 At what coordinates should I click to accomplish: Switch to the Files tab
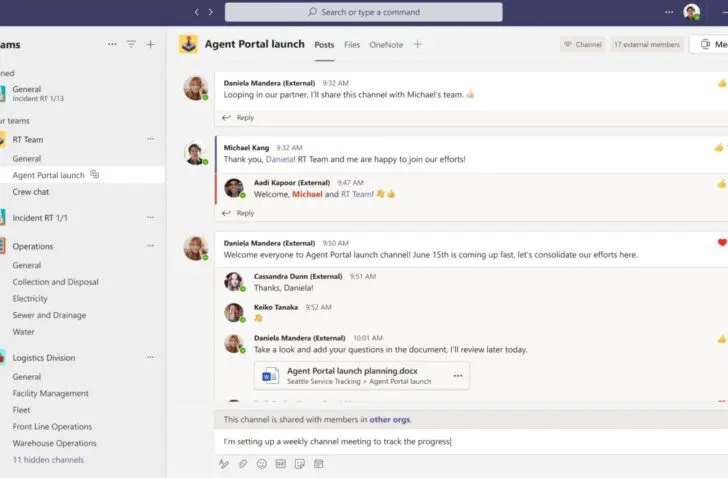point(352,45)
